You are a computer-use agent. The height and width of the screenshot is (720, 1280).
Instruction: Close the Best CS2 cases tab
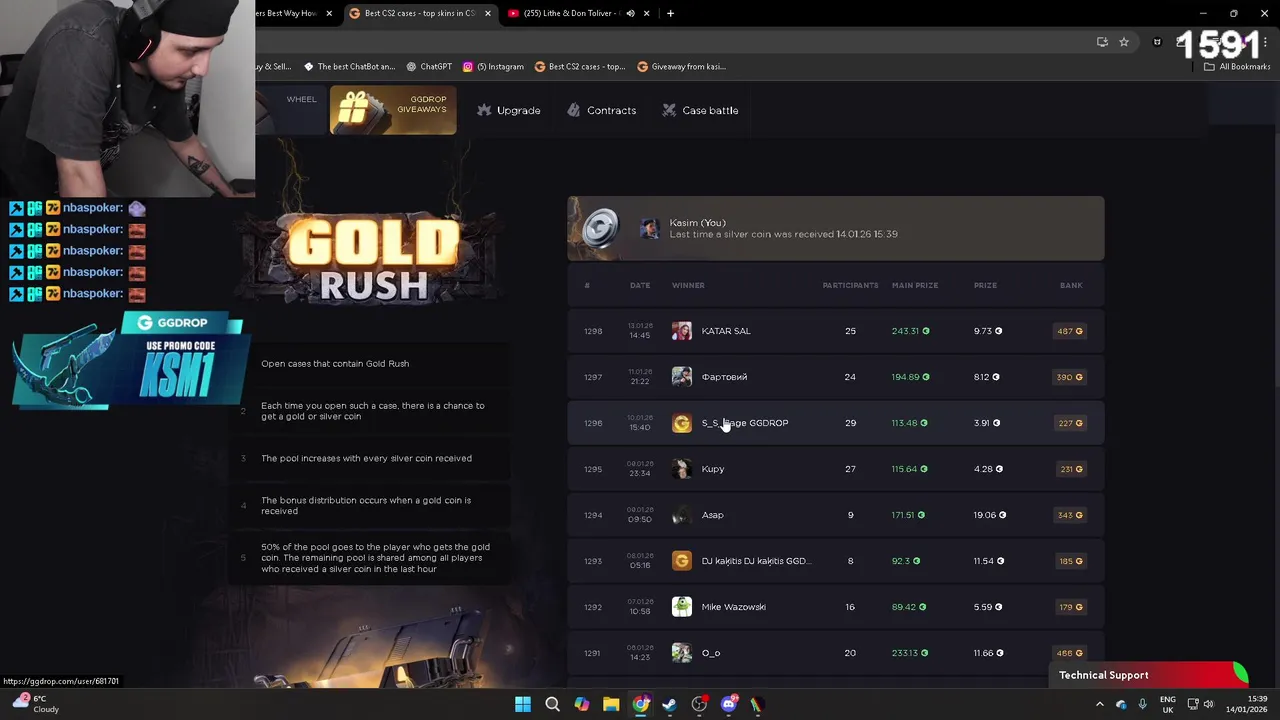pyautogui.click(x=488, y=13)
